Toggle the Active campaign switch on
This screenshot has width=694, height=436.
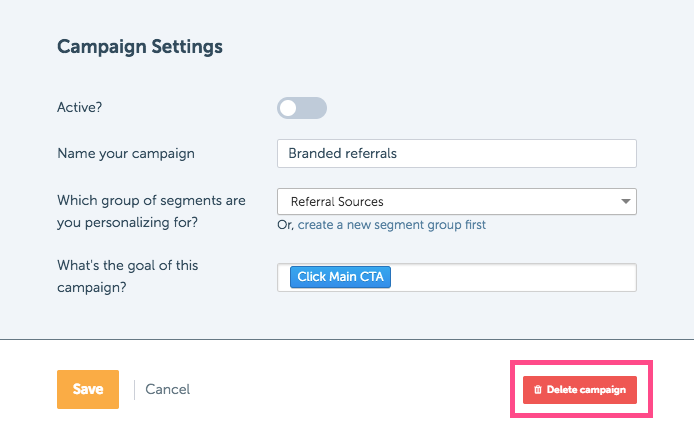pos(302,108)
